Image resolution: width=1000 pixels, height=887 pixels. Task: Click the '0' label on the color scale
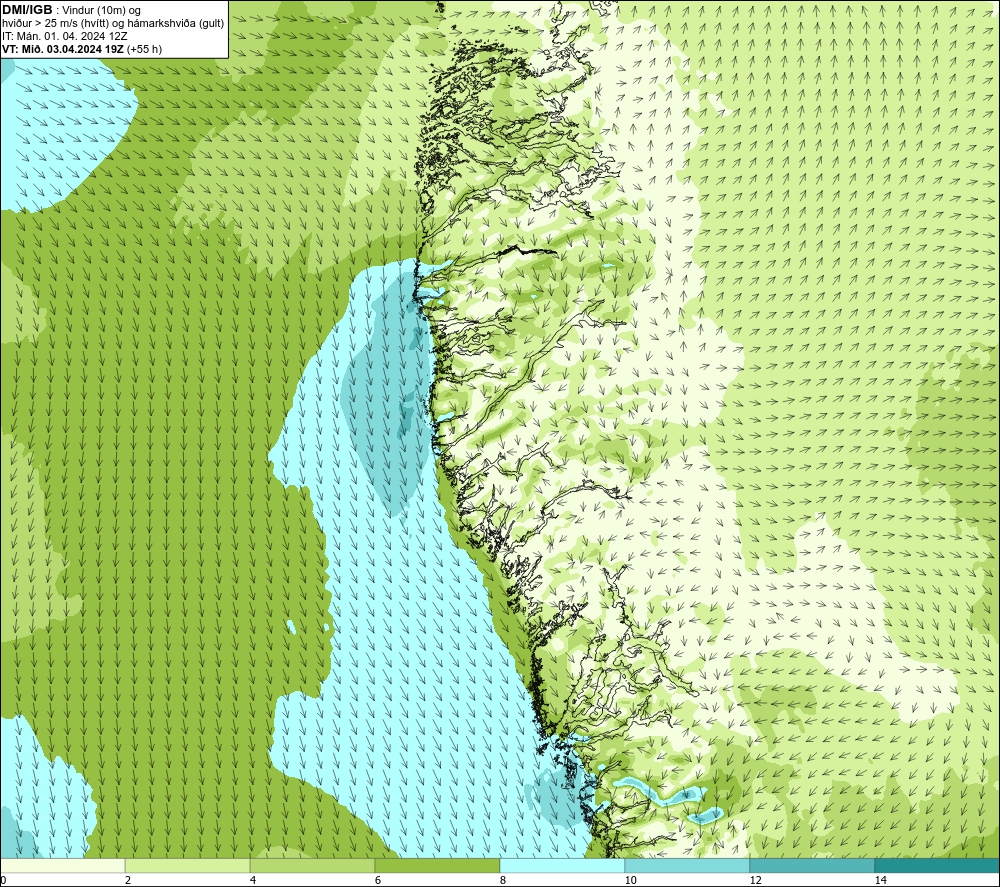point(3,881)
